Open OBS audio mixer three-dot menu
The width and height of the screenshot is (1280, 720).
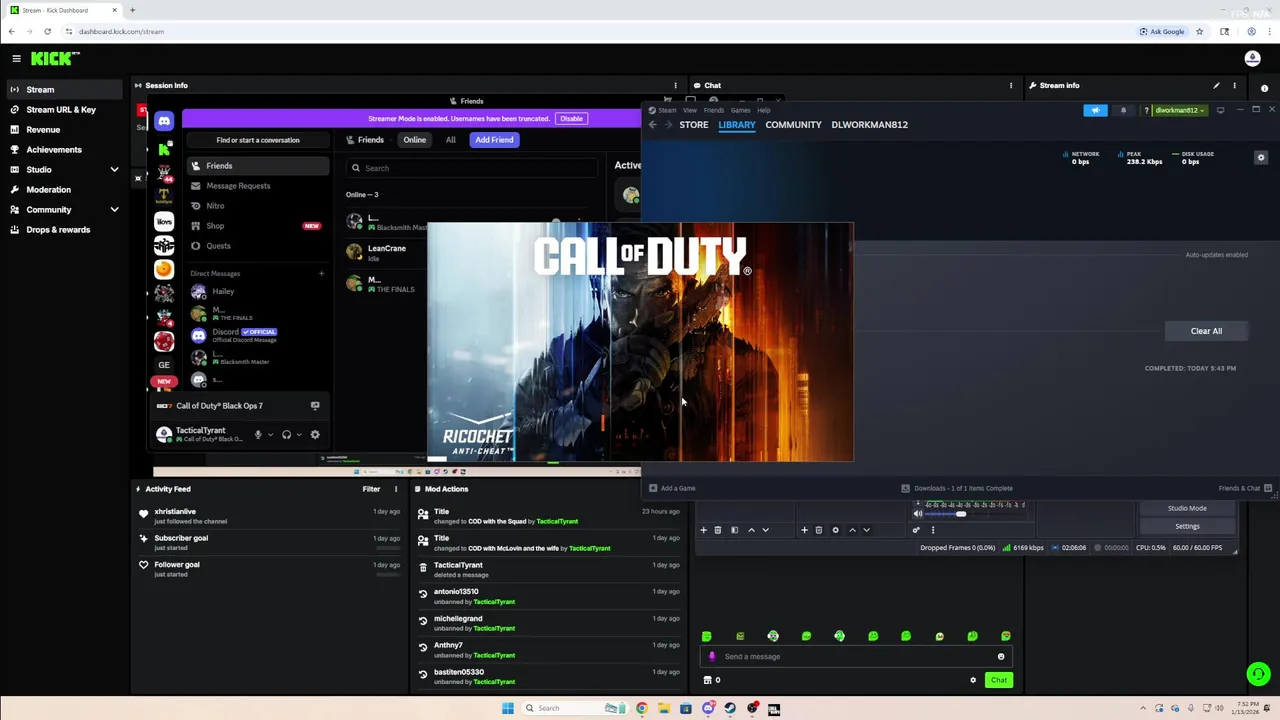(x=933, y=530)
